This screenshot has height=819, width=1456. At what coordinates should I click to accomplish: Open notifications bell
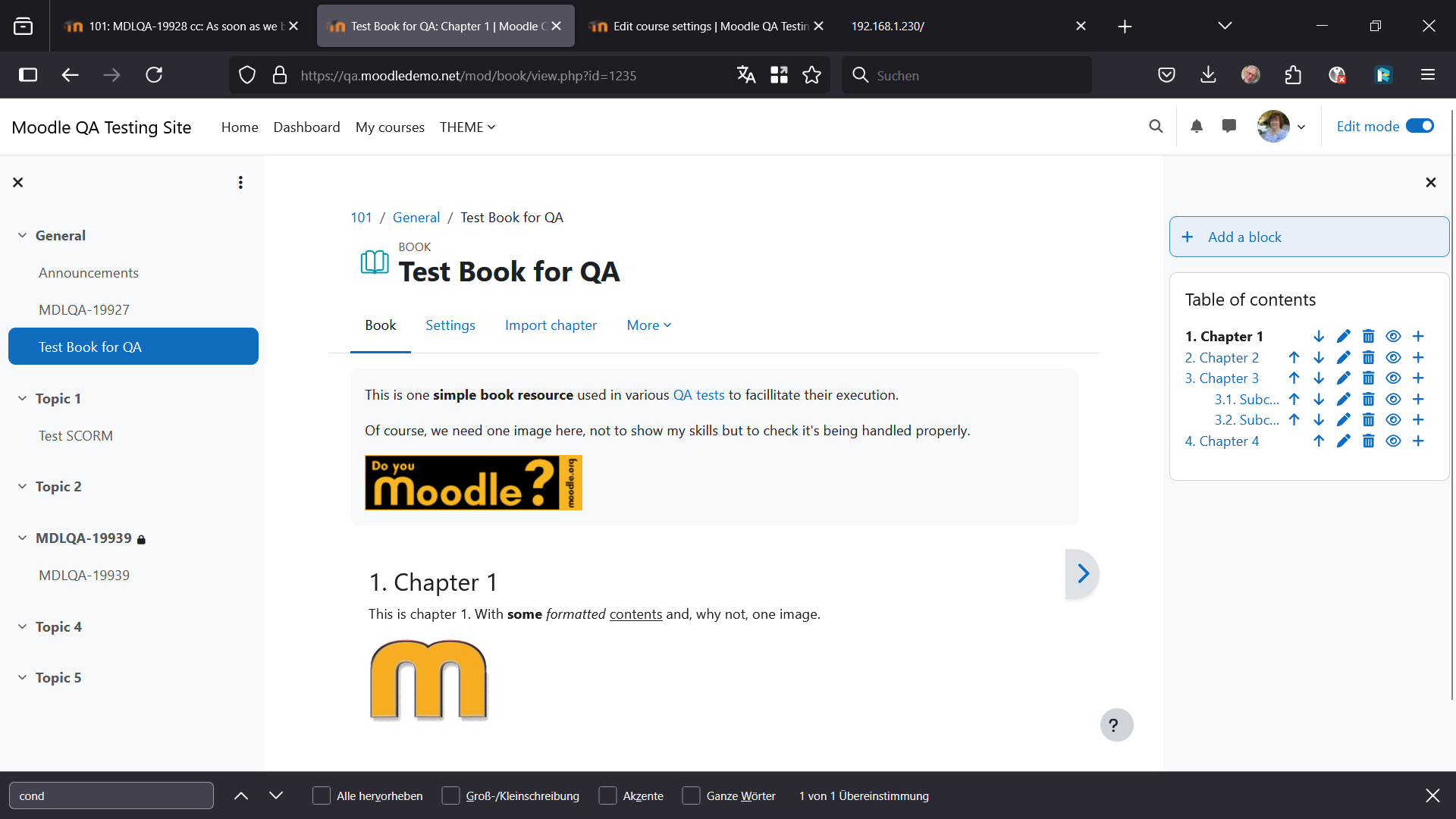[1197, 127]
